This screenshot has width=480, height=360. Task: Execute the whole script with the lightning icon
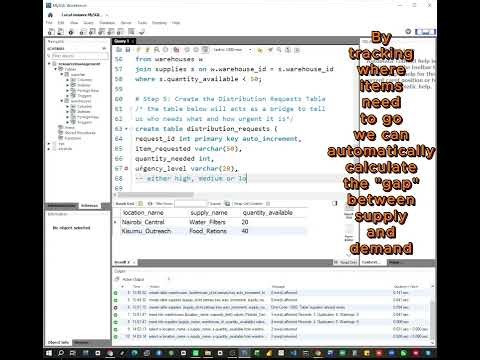(x=139, y=50)
